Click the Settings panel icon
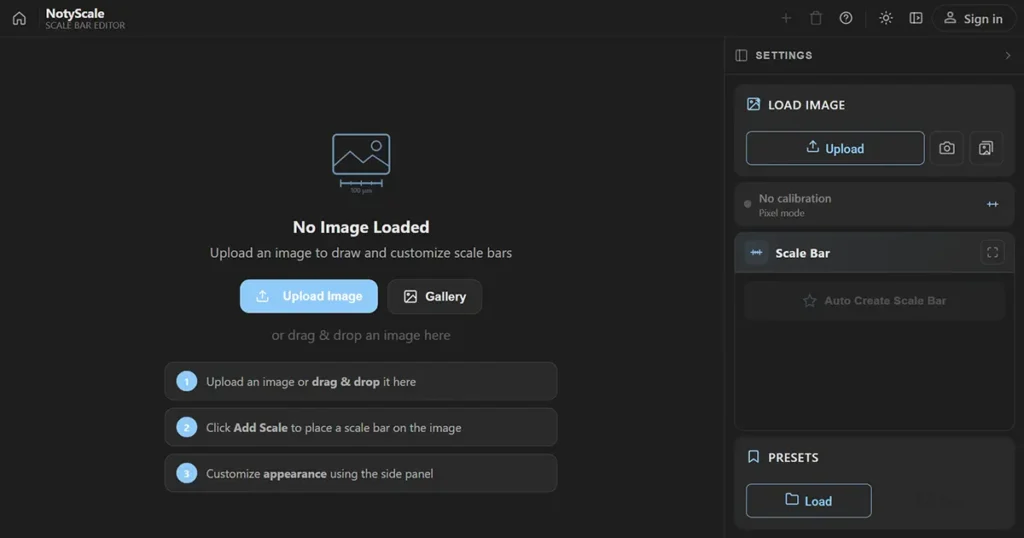The image size is (1024, 538). coord(741,55)
